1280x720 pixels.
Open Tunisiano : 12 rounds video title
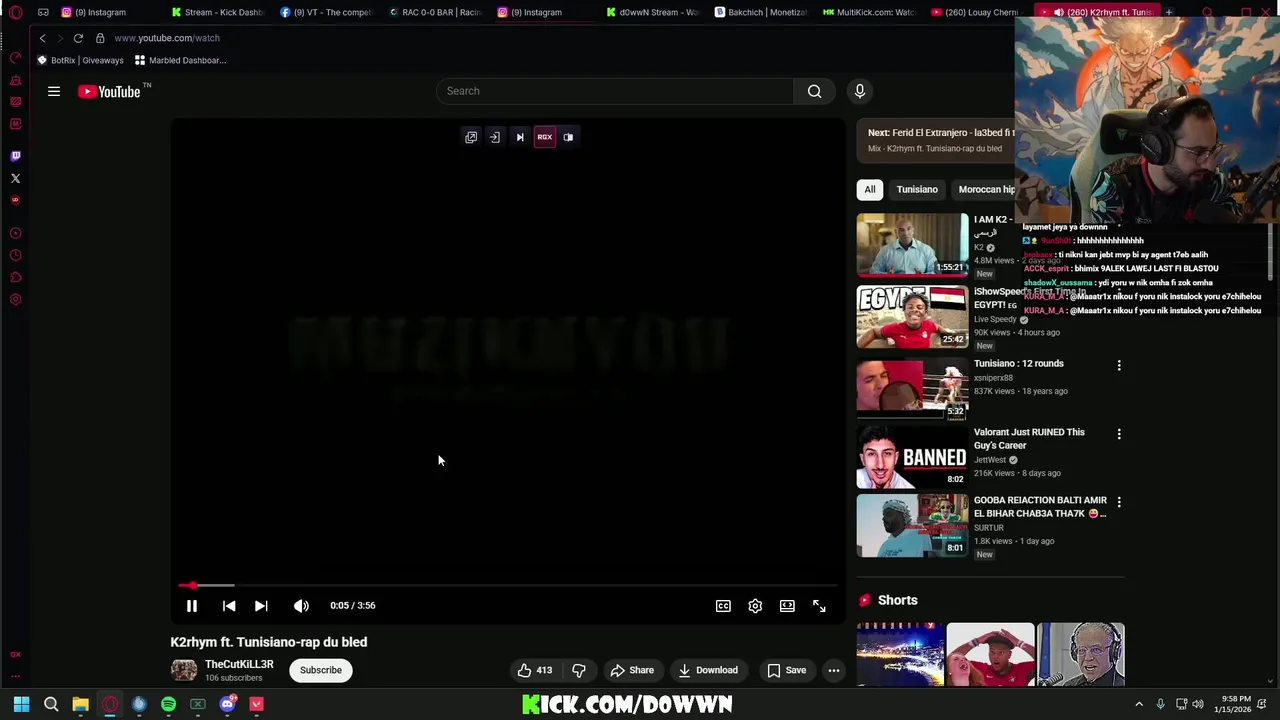(x=1018, y=364)
